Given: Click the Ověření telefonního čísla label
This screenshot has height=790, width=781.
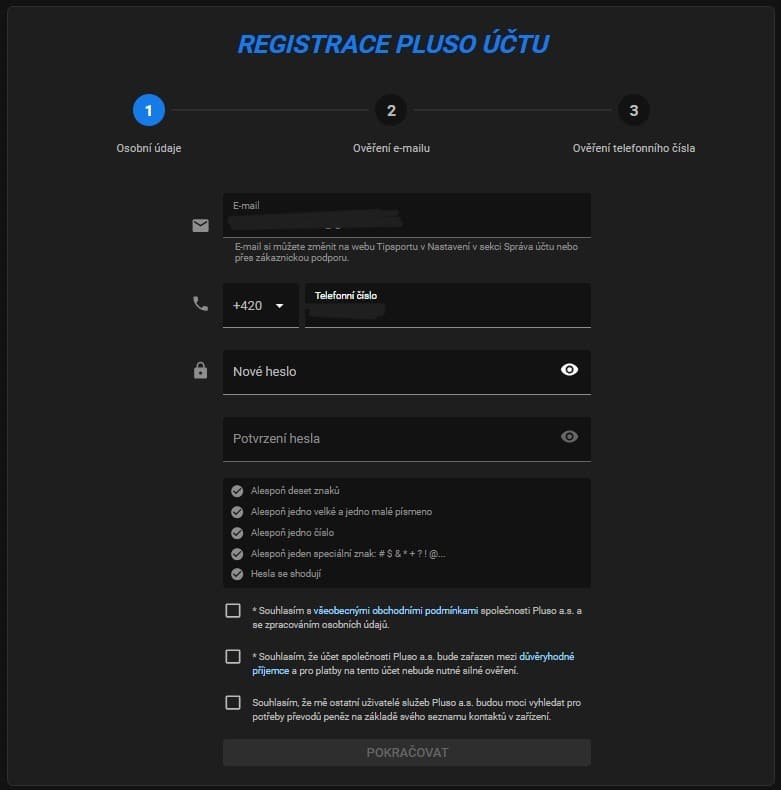Looking at the screenshot, I should click(634, 148).
